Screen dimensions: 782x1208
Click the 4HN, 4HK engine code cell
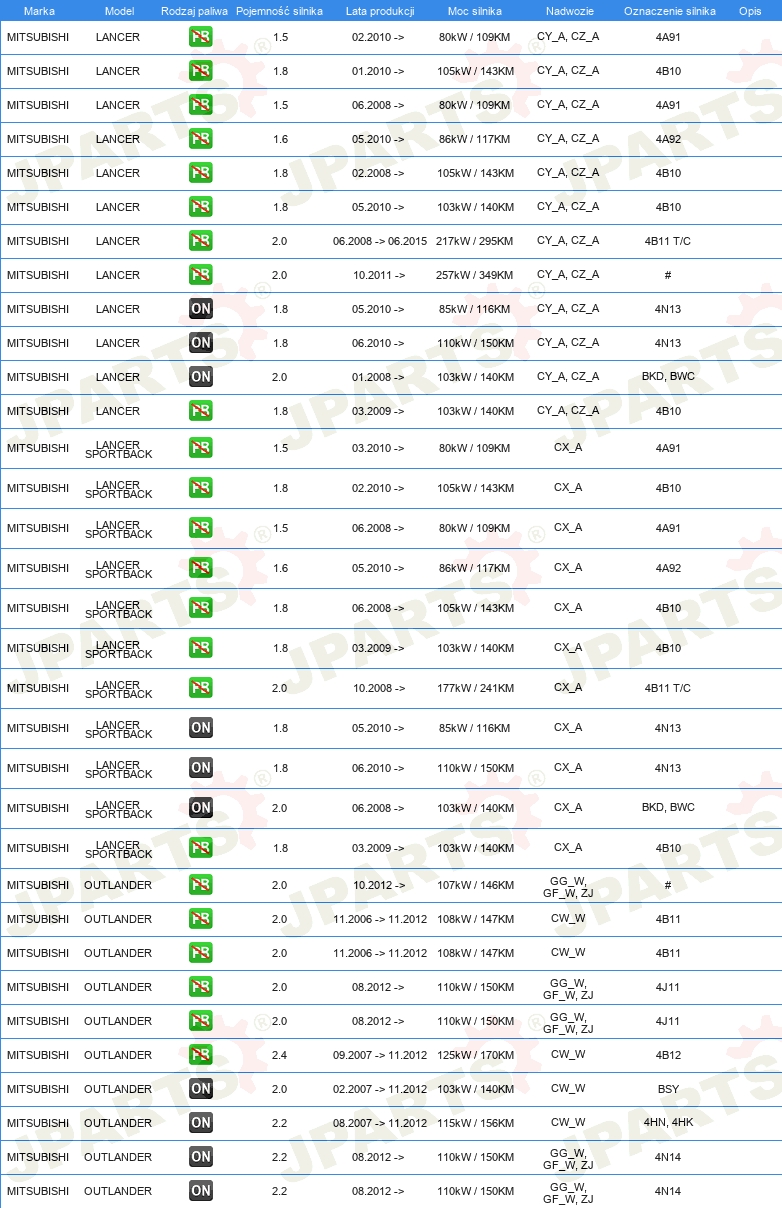pyautogui.click(x=668, y=1123)
